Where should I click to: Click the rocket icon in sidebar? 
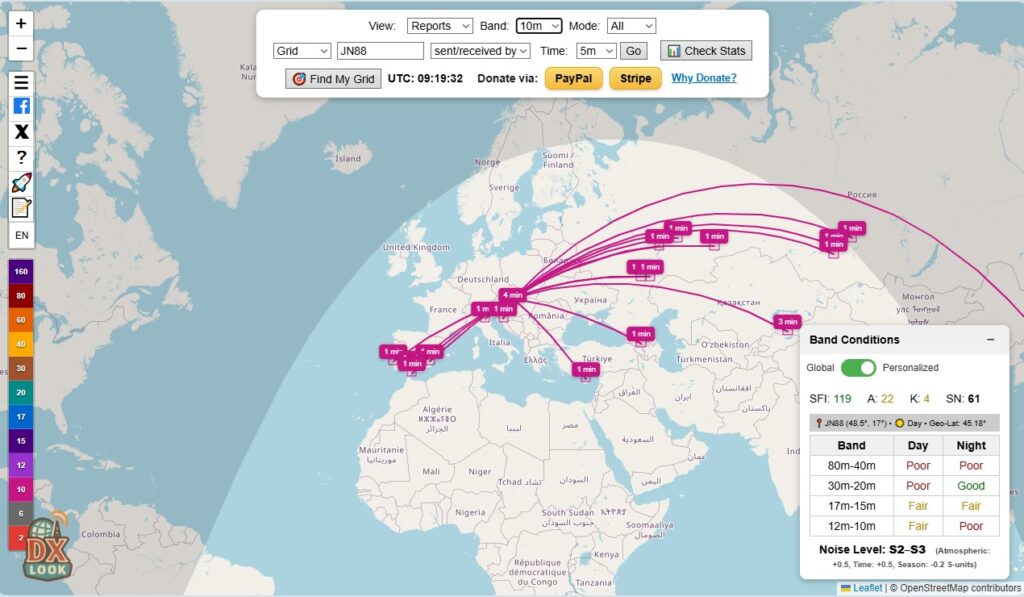[21, 182]
